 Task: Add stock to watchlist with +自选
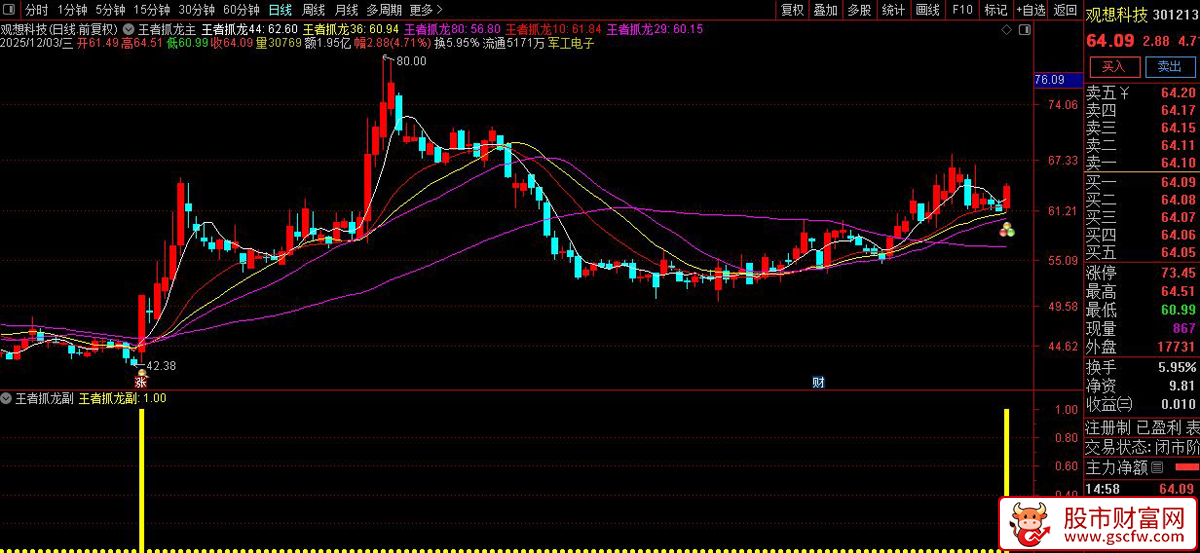tap(1029, 10)
